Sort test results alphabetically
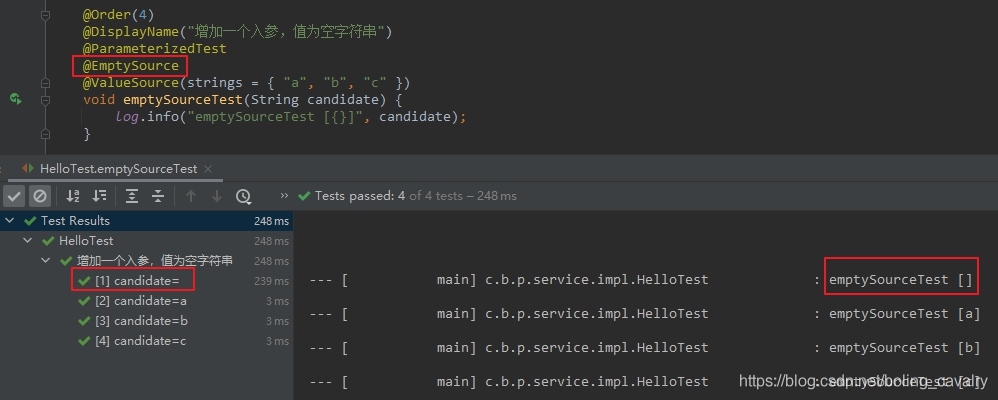 coord(73,196)
